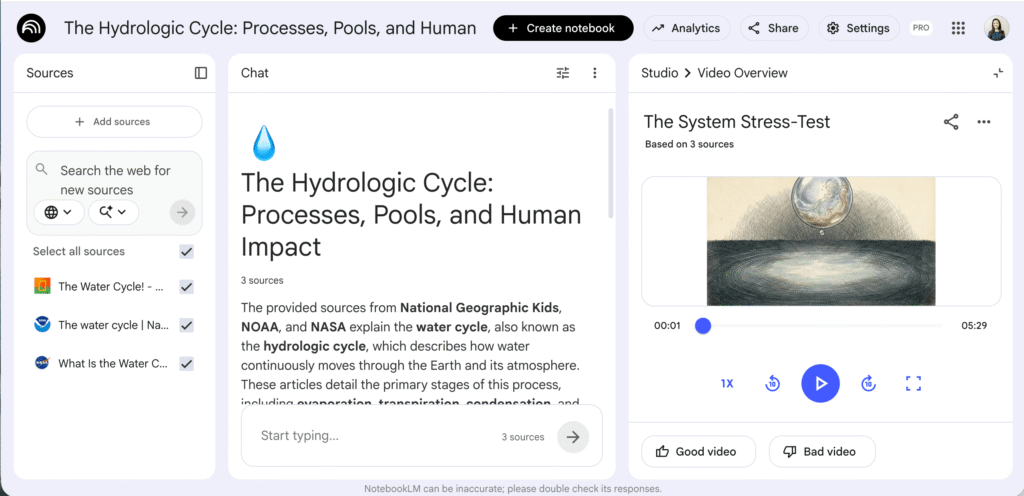Uncheck The water cycle NOAA source

coord(187,325)
